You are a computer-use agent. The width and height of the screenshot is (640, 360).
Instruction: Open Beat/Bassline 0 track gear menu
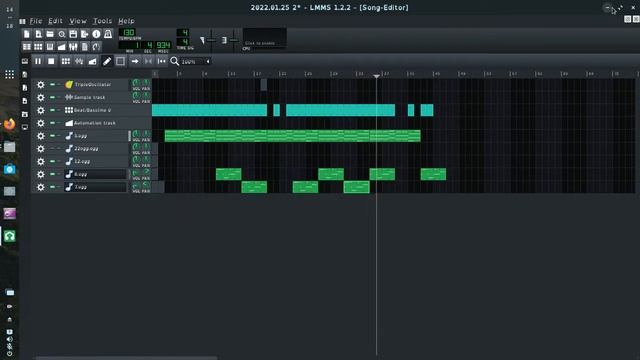click(41, 110)
